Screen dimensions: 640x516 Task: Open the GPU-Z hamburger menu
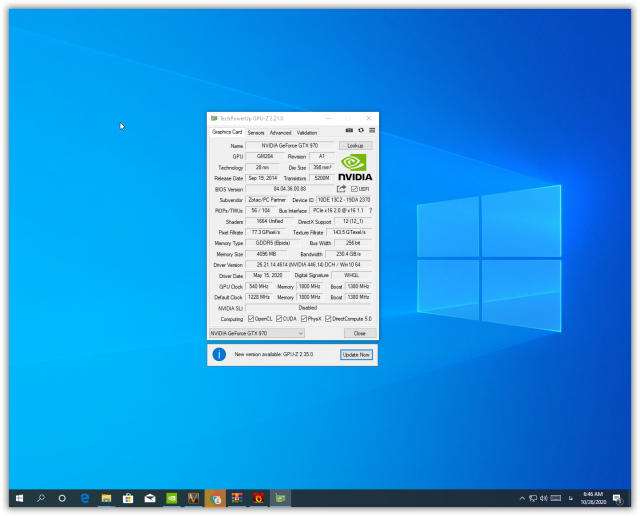tap(372, 130)
